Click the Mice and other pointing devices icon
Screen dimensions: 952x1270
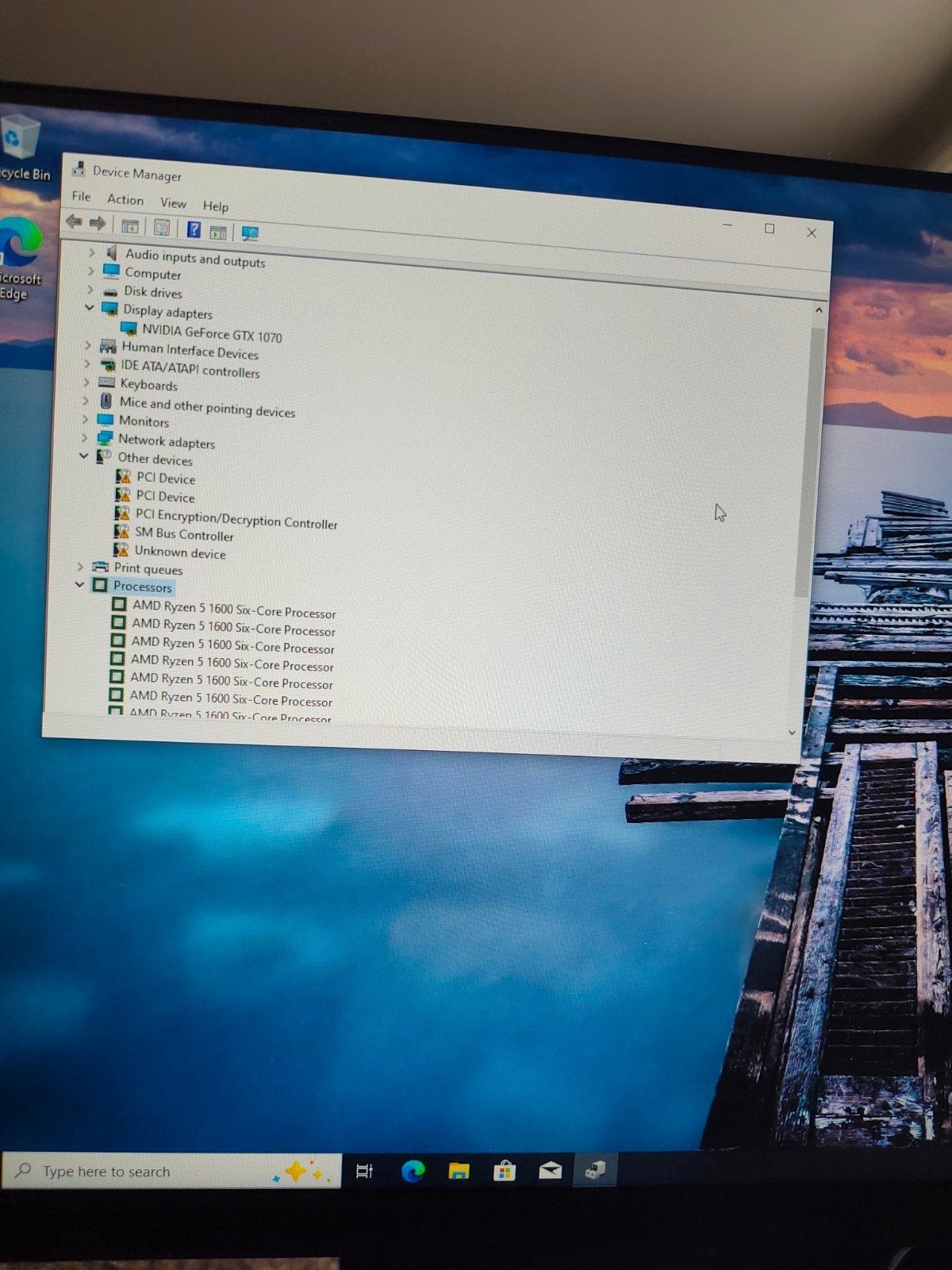coord(106,401)
